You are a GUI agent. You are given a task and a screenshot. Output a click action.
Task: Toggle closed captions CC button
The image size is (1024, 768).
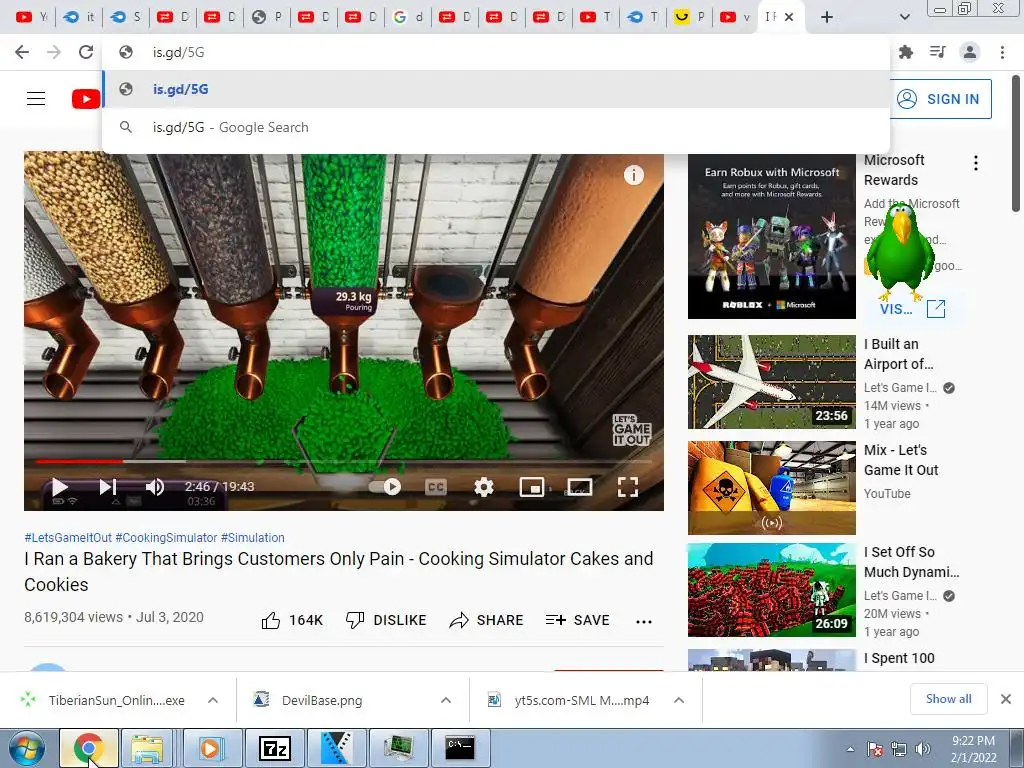pyautogui.click(x=436, y=487)
